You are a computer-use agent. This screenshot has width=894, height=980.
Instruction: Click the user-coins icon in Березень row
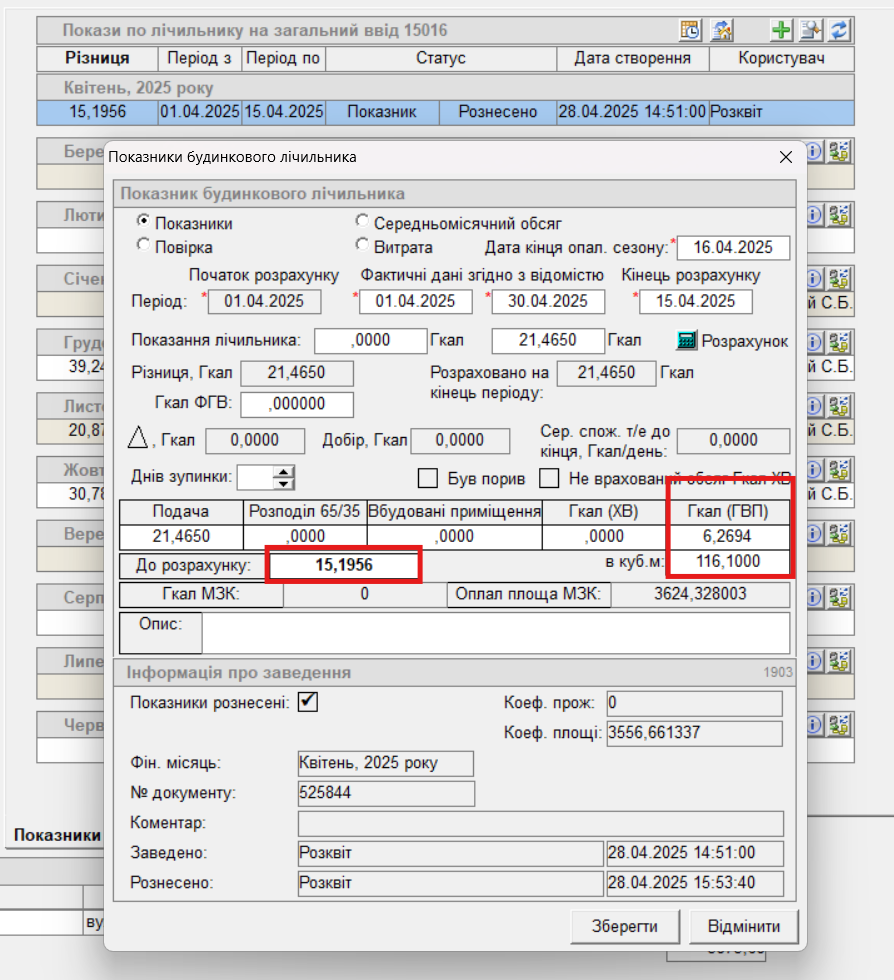click(x=839, y=151)
